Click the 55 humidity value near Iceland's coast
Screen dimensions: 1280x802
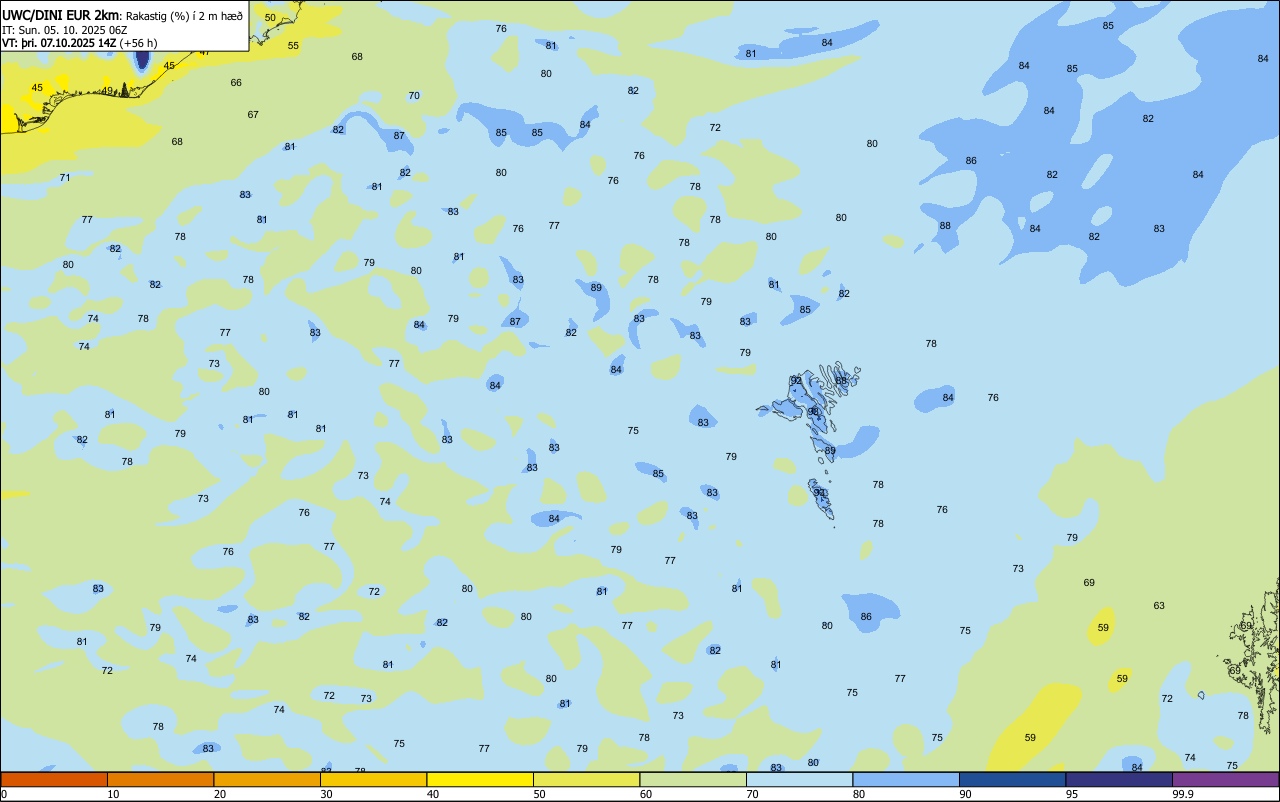[293, 46]
